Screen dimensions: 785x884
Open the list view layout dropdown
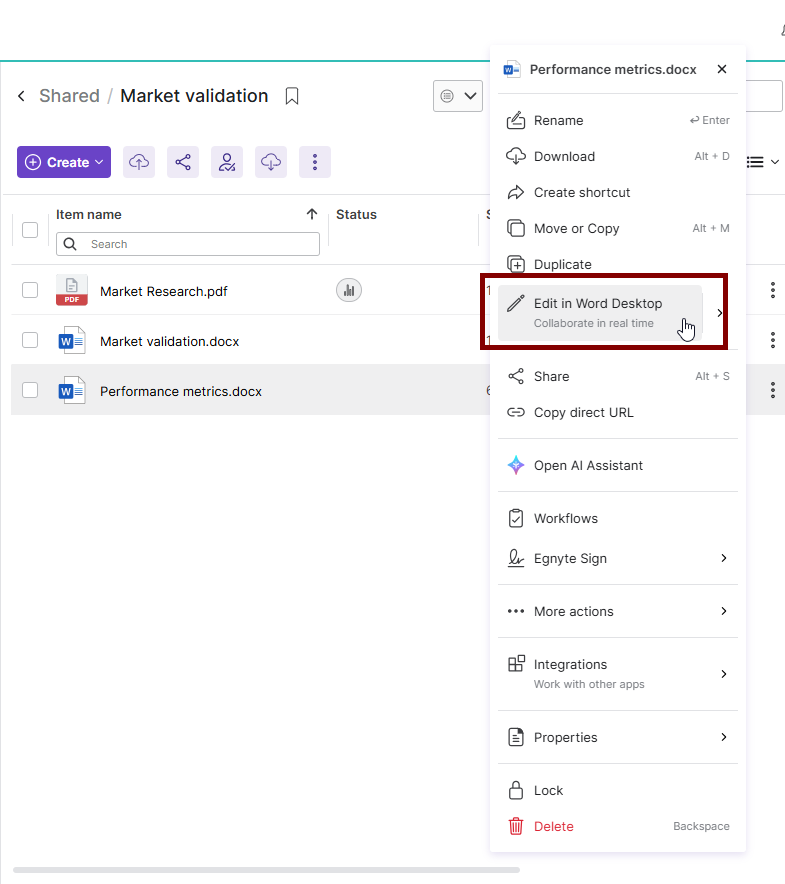tap(762, 162)
